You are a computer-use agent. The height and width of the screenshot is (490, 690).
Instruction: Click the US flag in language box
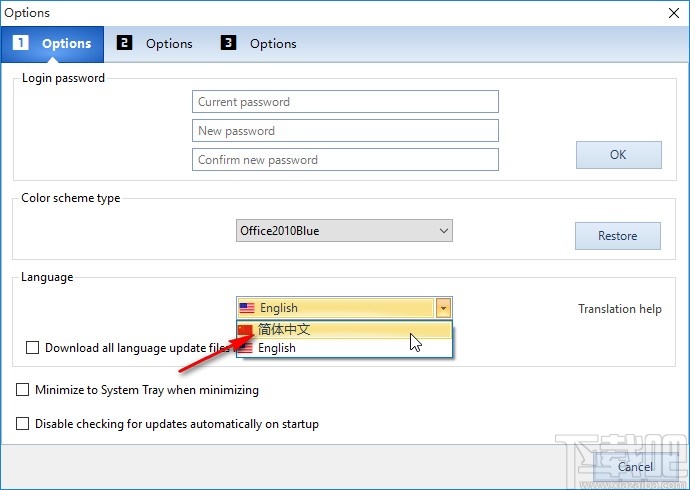[247, 308]
